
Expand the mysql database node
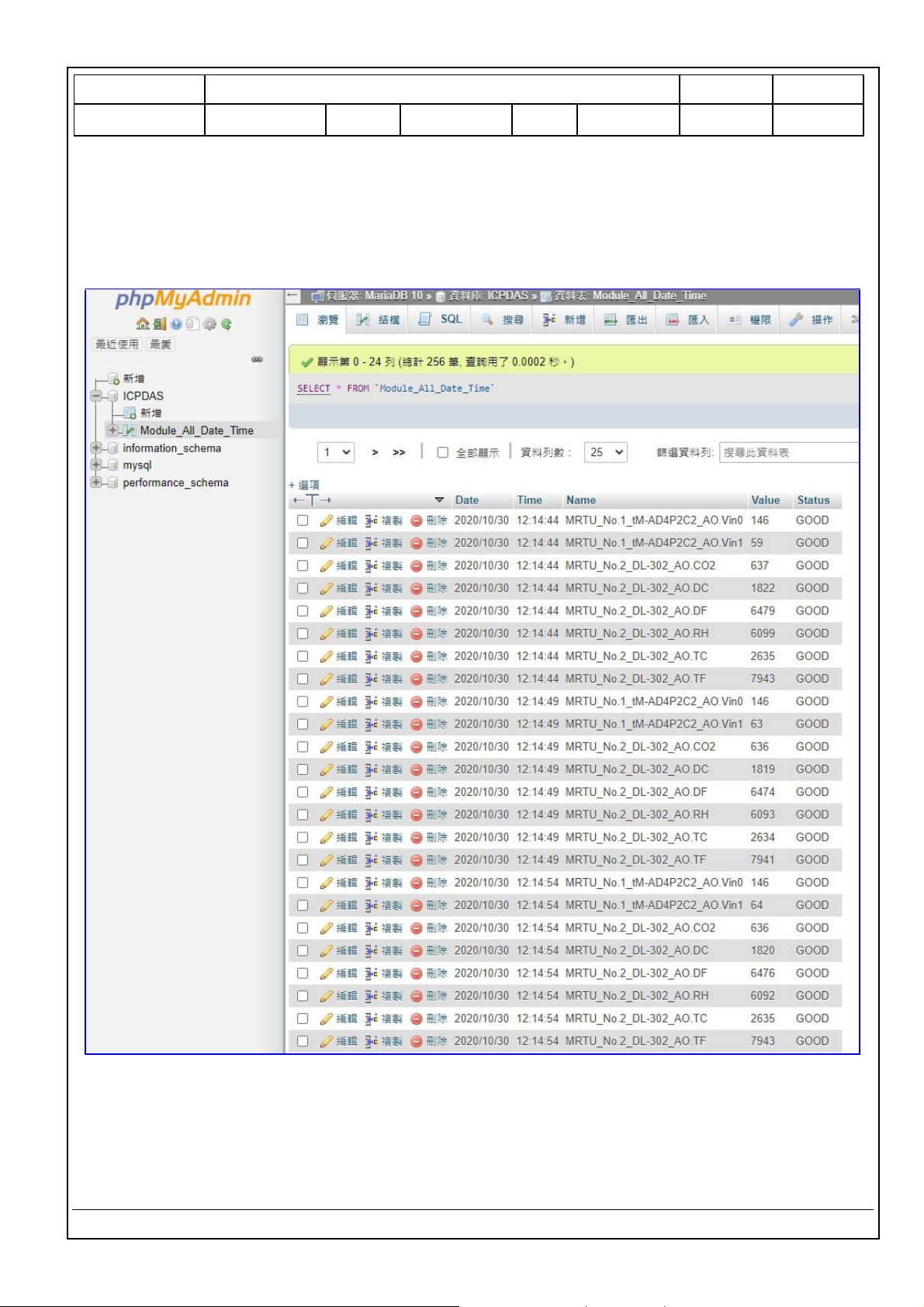[96, 465]
